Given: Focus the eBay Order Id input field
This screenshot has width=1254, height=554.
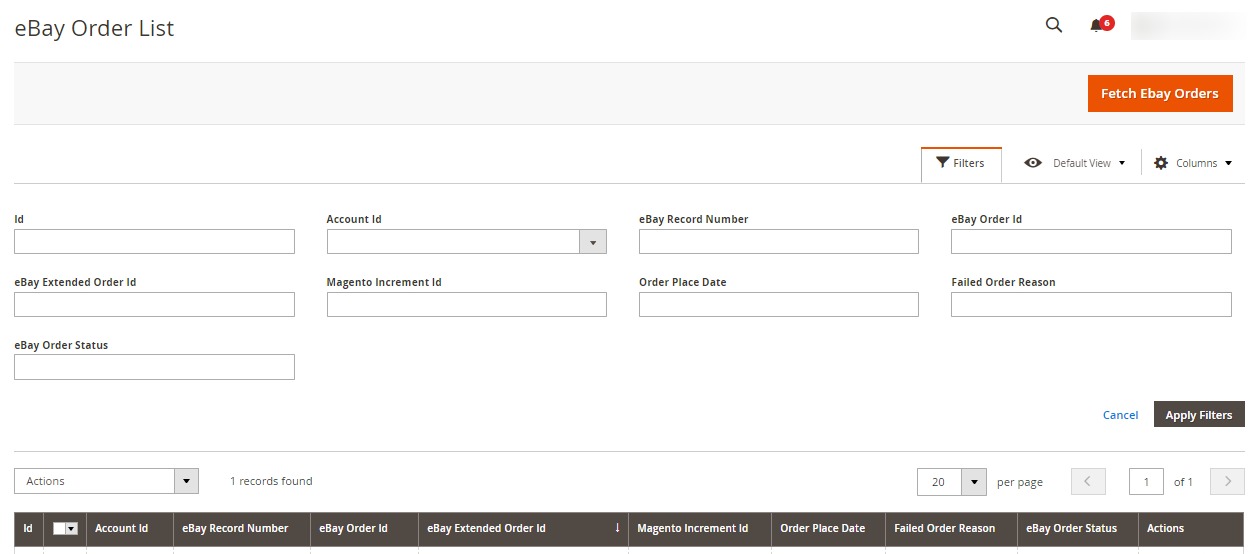Looking at the screenshot, I should [1091, 242].
